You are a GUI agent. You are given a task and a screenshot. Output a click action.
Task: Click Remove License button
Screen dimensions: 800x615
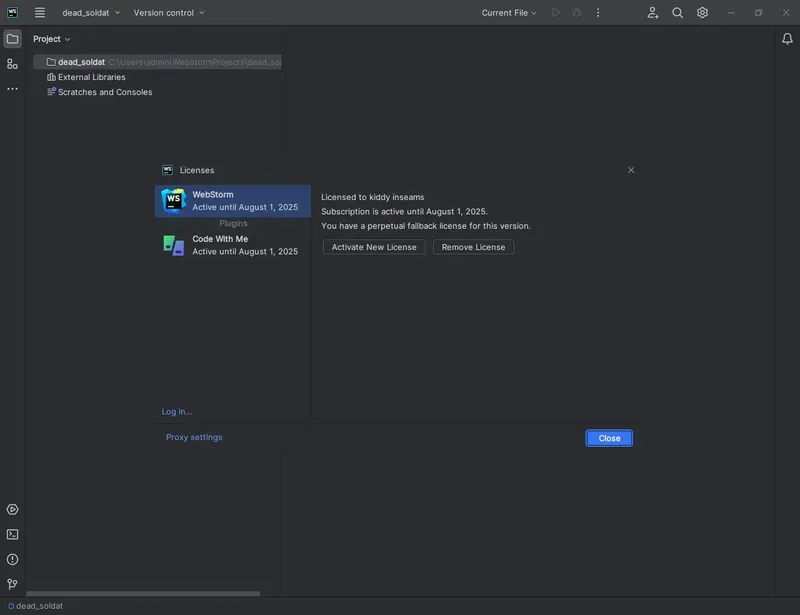click(473, 247)
